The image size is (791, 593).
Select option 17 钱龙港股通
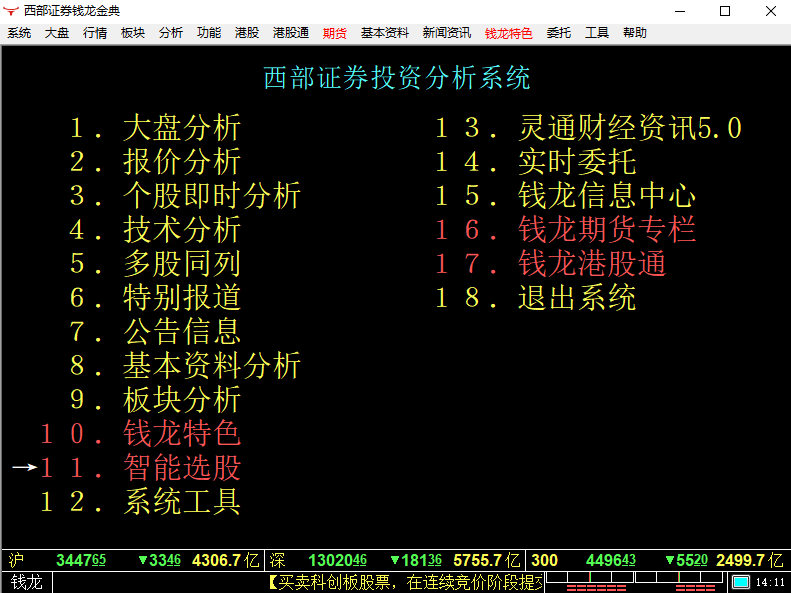click(551, 263)
